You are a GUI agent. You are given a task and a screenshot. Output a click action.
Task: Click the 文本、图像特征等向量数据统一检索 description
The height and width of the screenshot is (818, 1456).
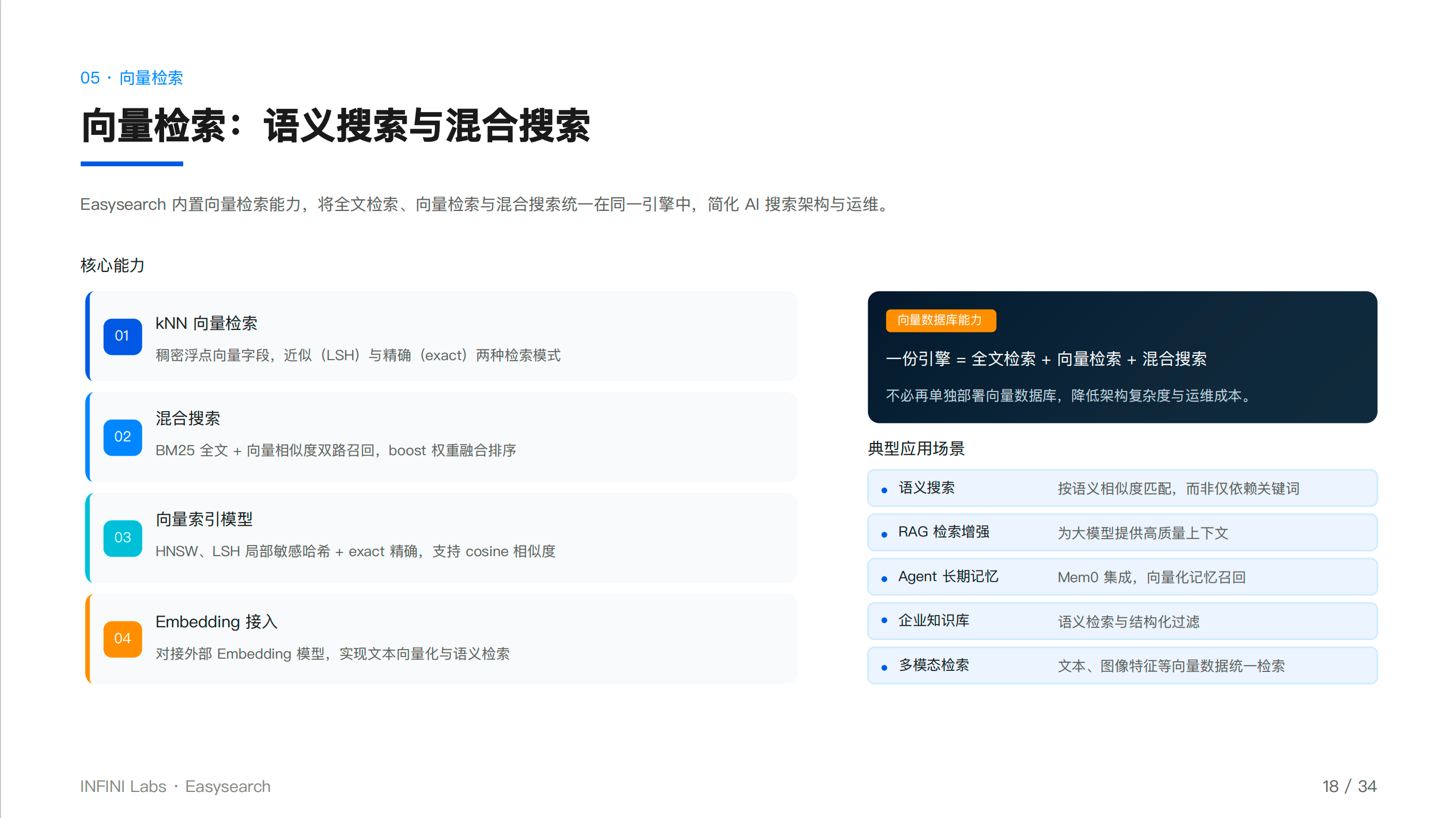click(1172, 666)
